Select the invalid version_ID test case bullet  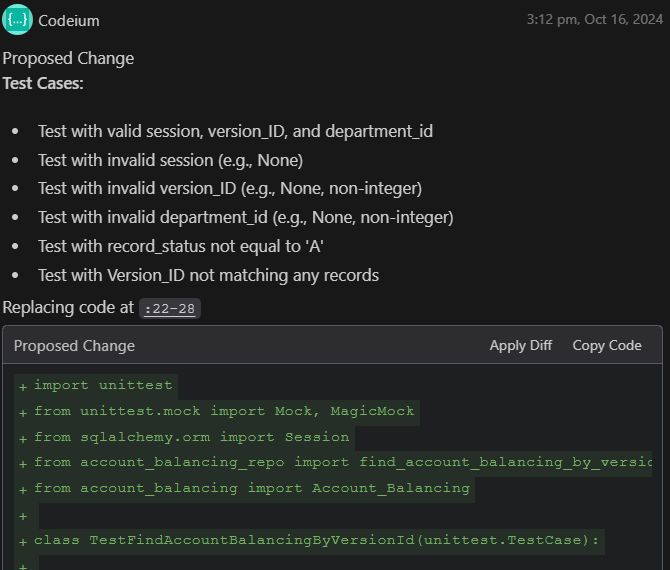pyautogui.click(x=230, y=188)
